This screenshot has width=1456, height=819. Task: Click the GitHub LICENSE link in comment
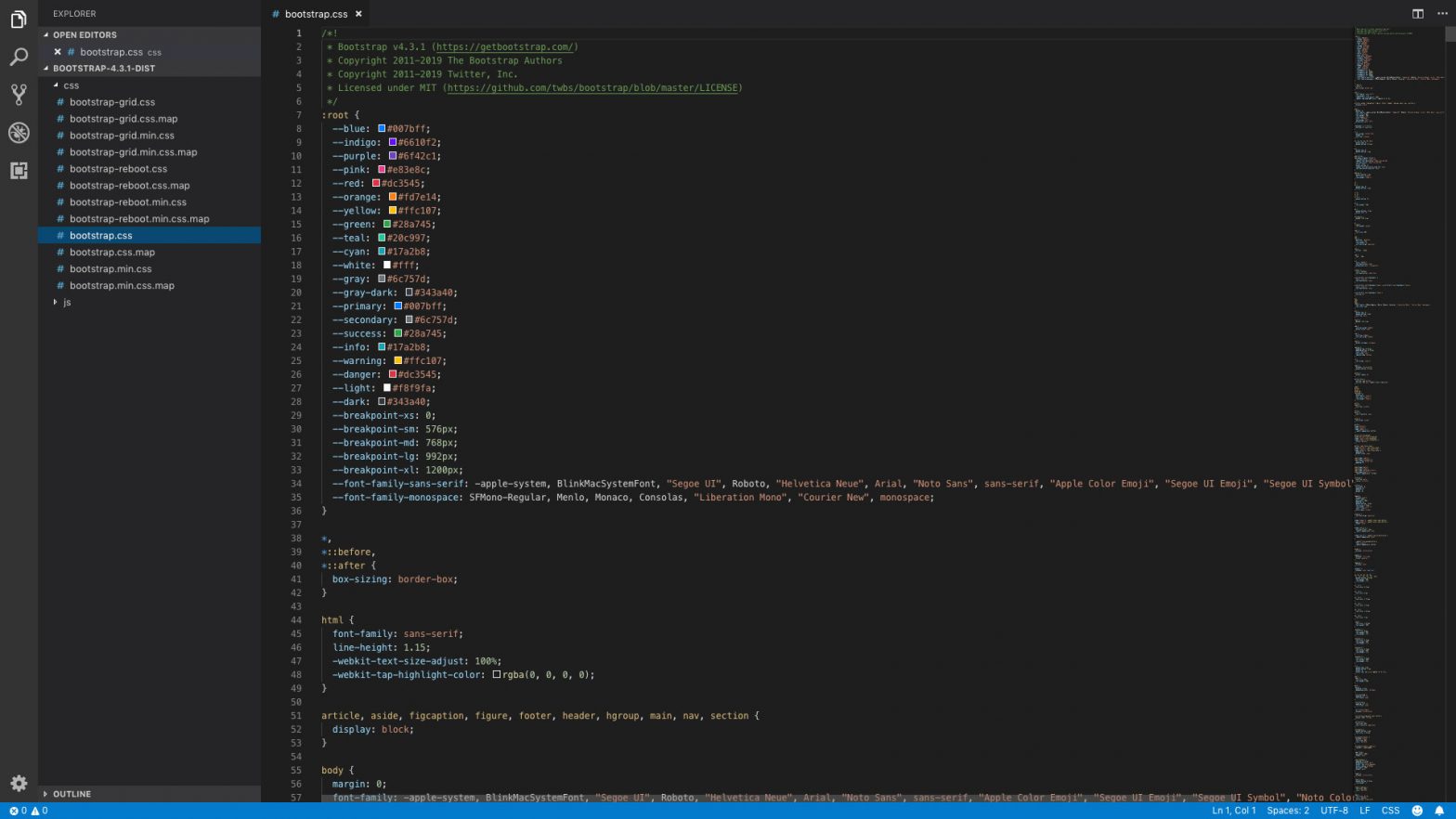pos(592,88)
